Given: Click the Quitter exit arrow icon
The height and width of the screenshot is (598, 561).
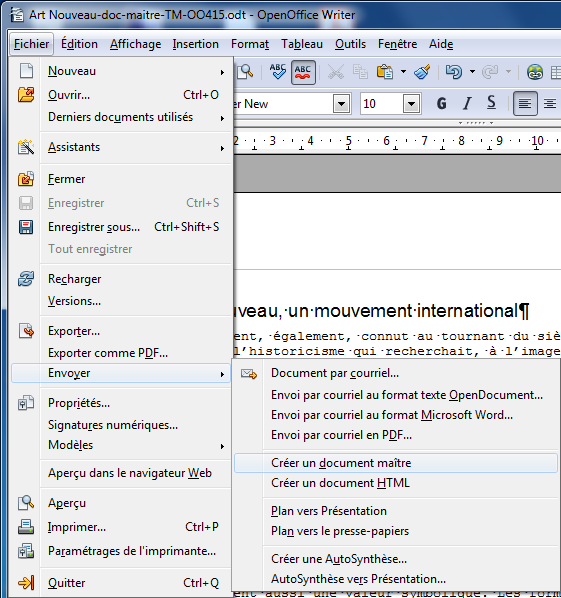Looking at the screenshot, I should 26,583.
